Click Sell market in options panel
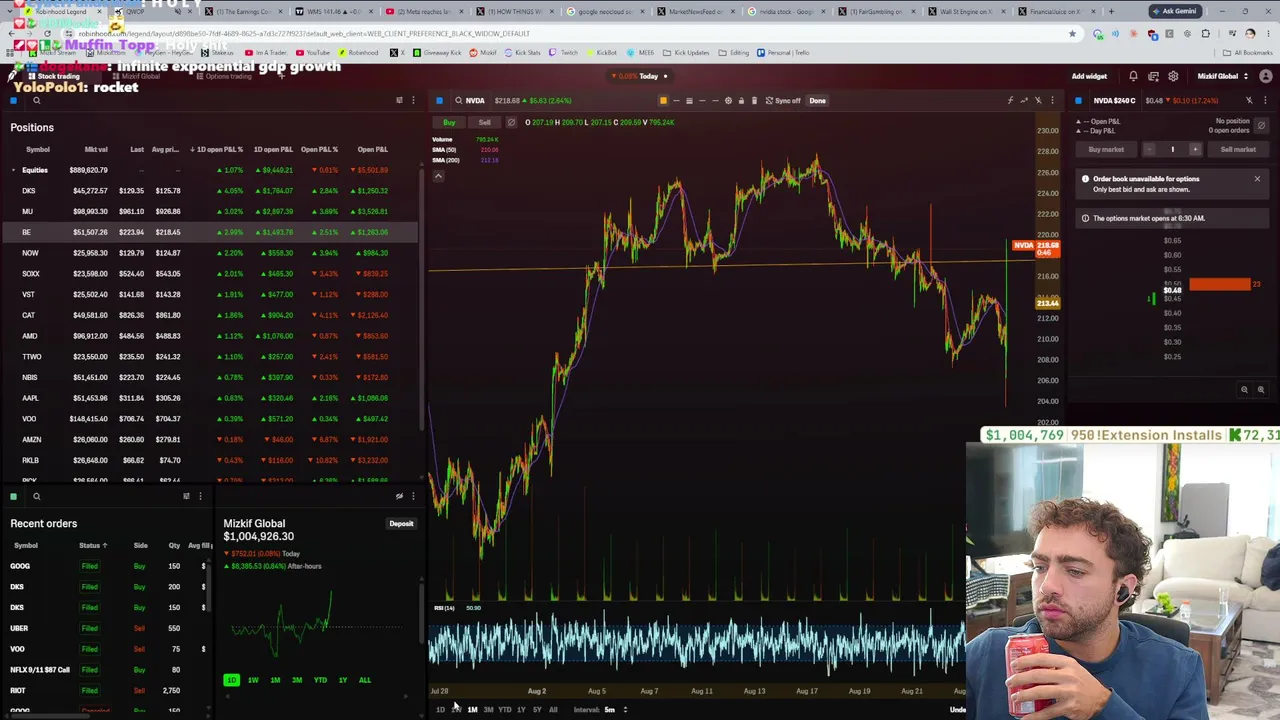1280x720 pixels. click(x=1238, y=149)
